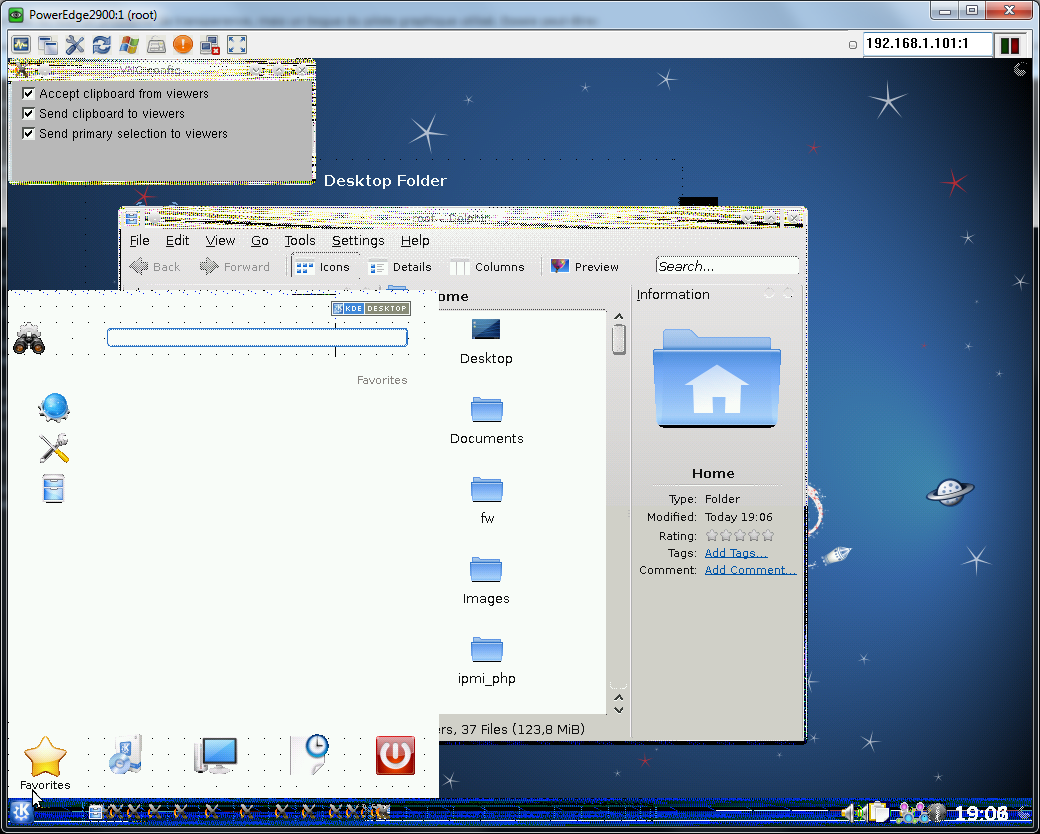Click the Add Tags link
Screen dimensions: 1040x834
coord(735,553)
